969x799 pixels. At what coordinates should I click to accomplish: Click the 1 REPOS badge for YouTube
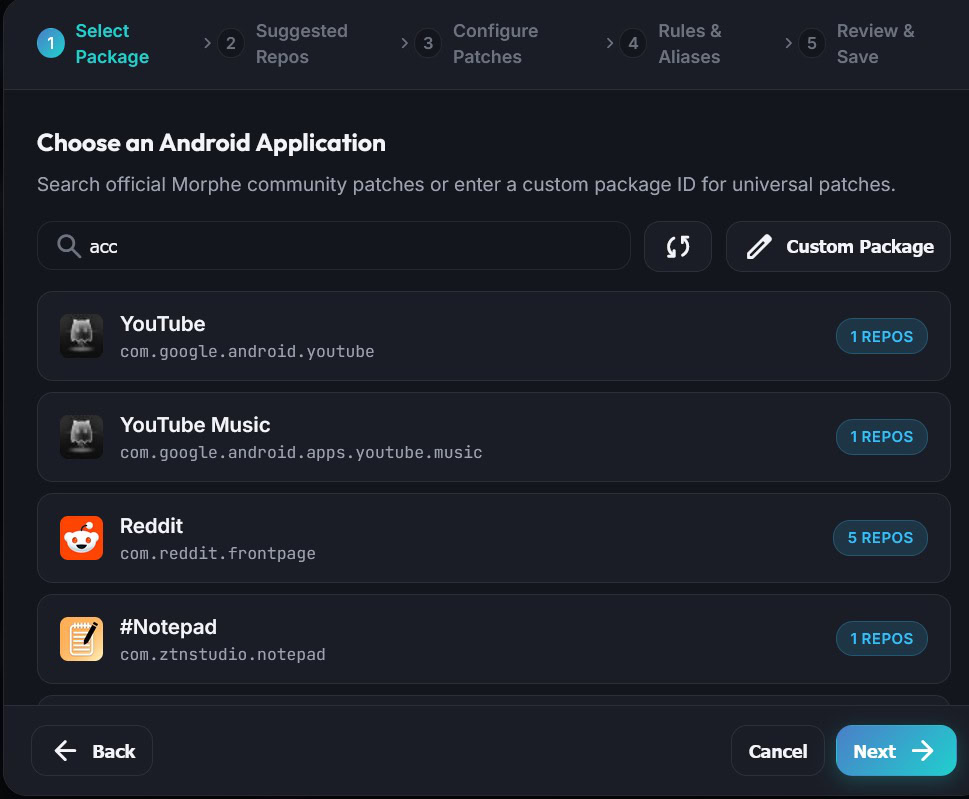coord(881,336)
